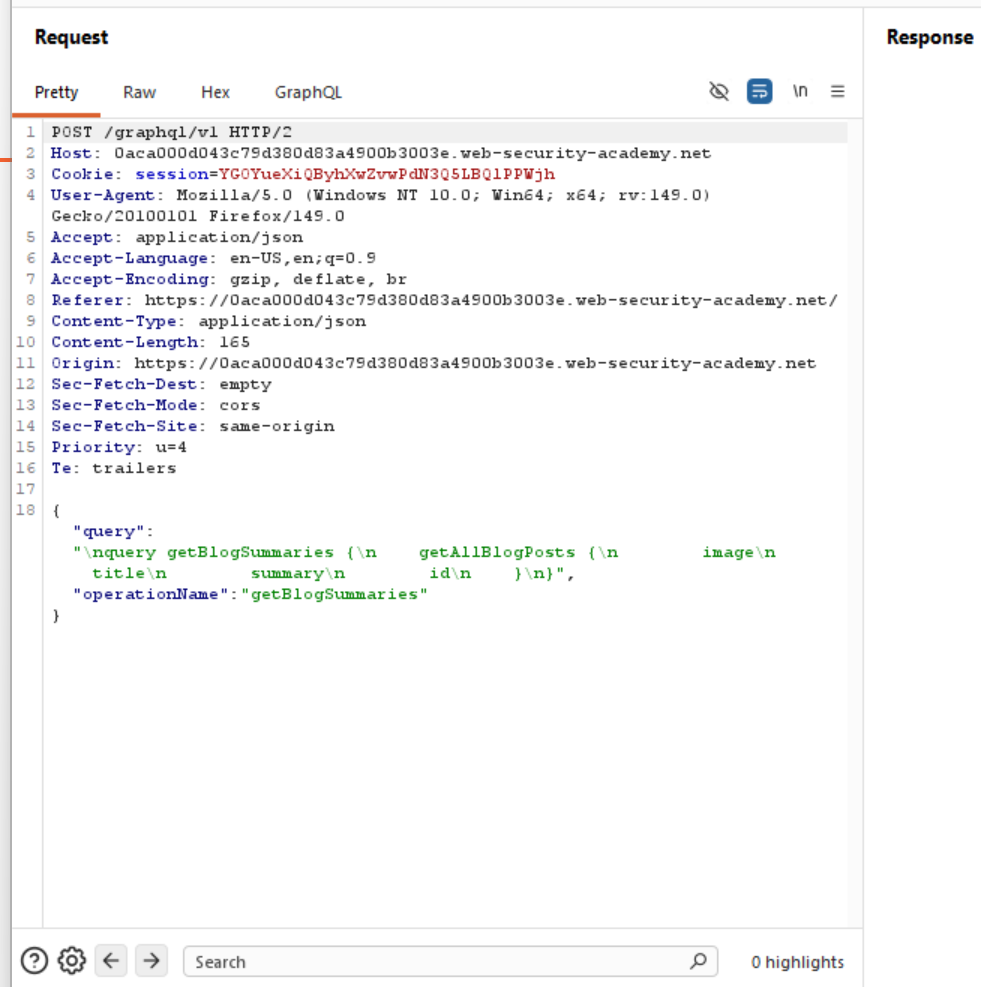981x987 pixels.
Task: Click the "operationName" key in body
Action: [150, 594]
